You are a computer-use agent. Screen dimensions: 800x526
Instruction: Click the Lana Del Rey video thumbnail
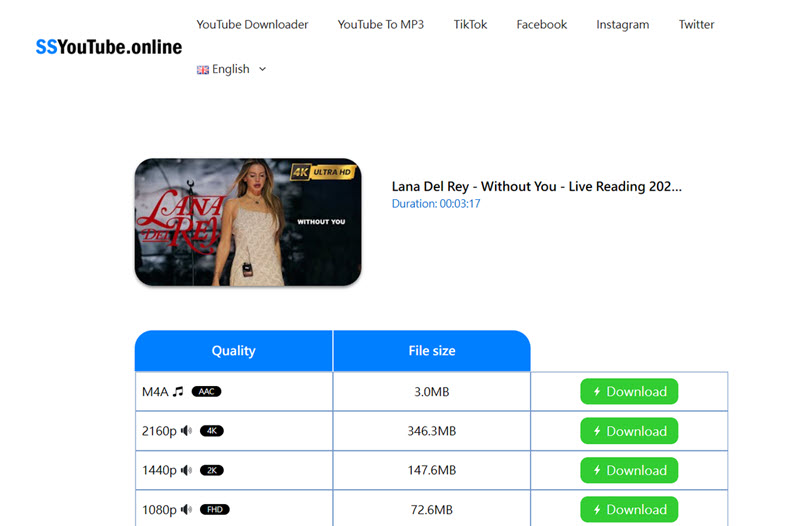[248, 222]
